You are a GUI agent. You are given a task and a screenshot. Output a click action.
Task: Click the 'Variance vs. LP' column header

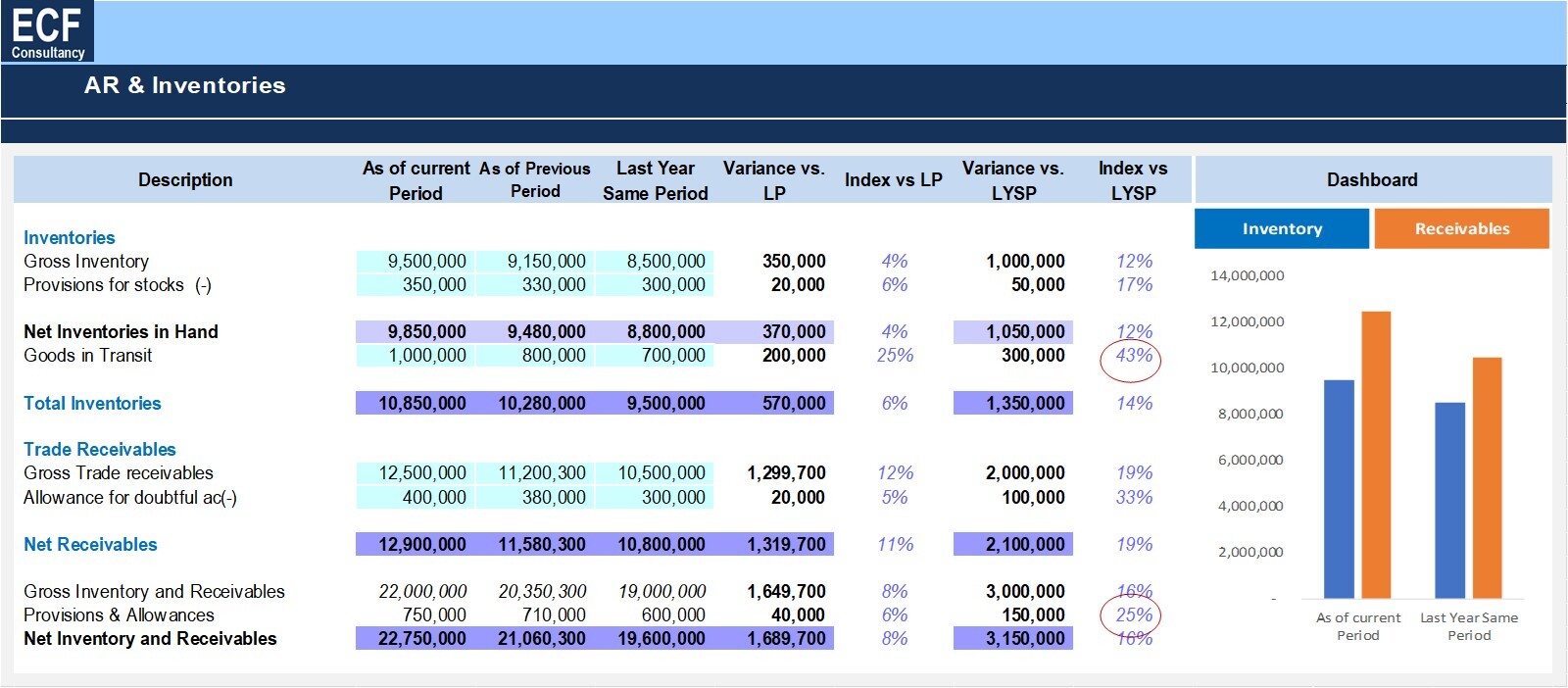tap(774, 180)
